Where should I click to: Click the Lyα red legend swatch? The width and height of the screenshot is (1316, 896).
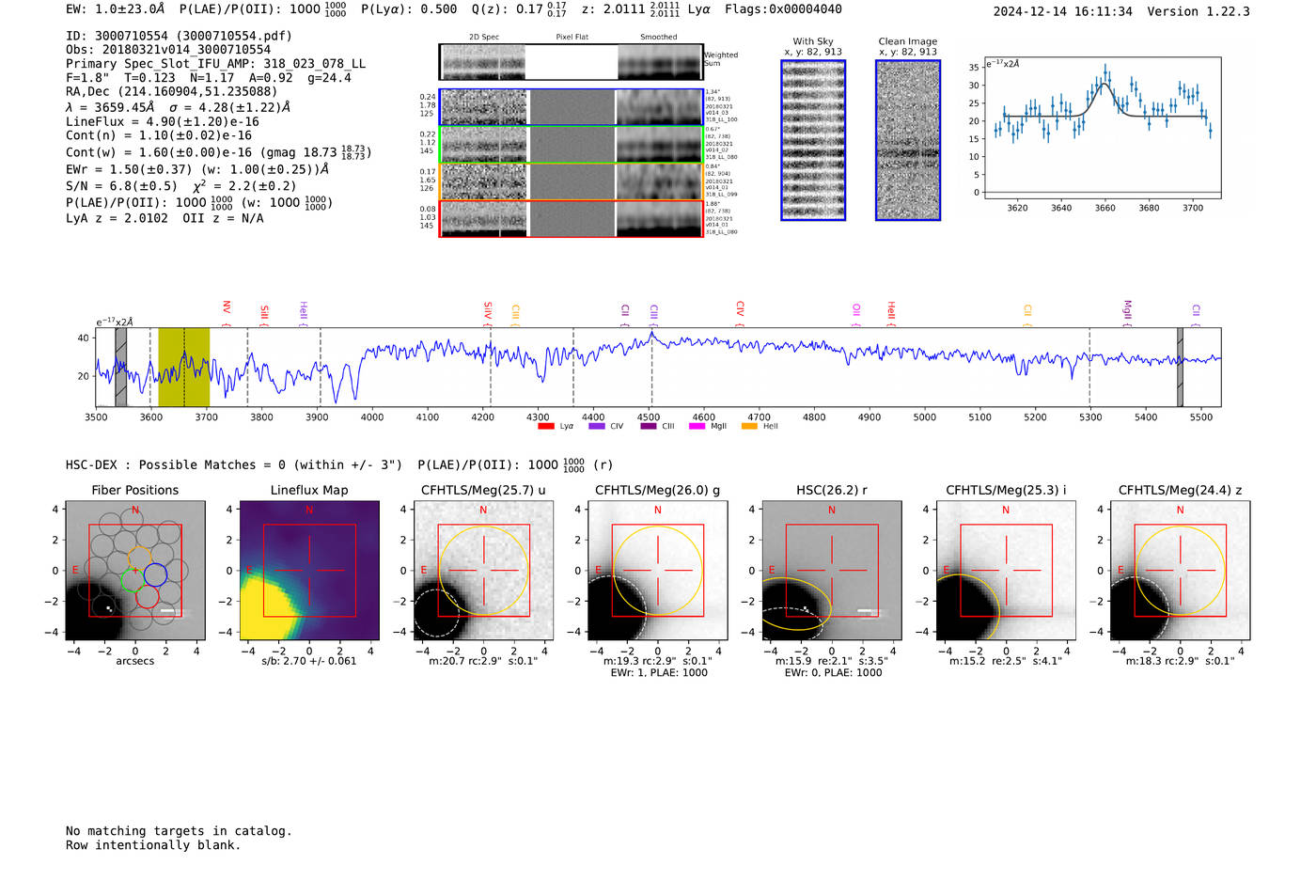[x=545, y=426]
